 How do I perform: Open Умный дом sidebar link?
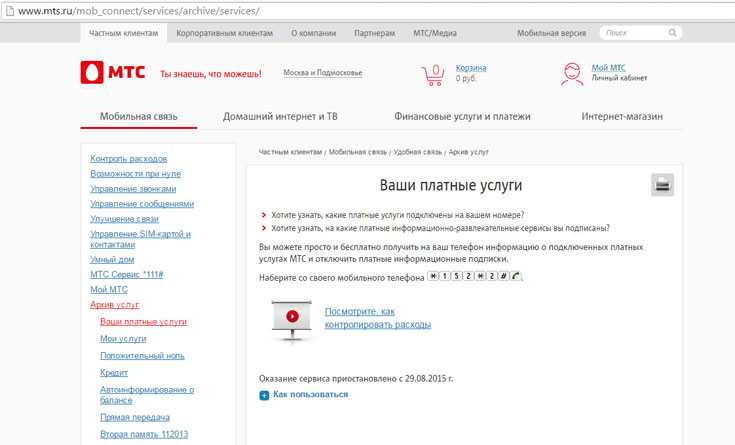pyautogui.click(x=112, y=259)
